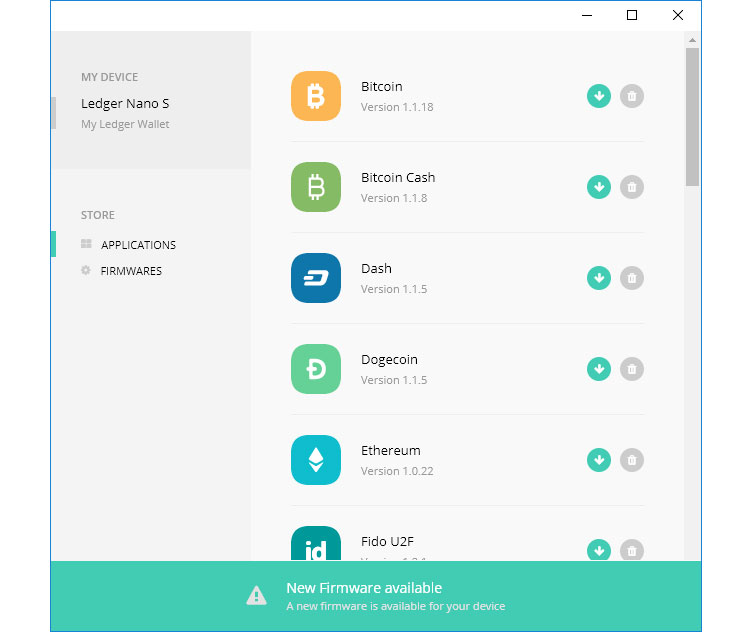Click the Dogecoin app logo
The image size is (752, 632).
[316, 369]
